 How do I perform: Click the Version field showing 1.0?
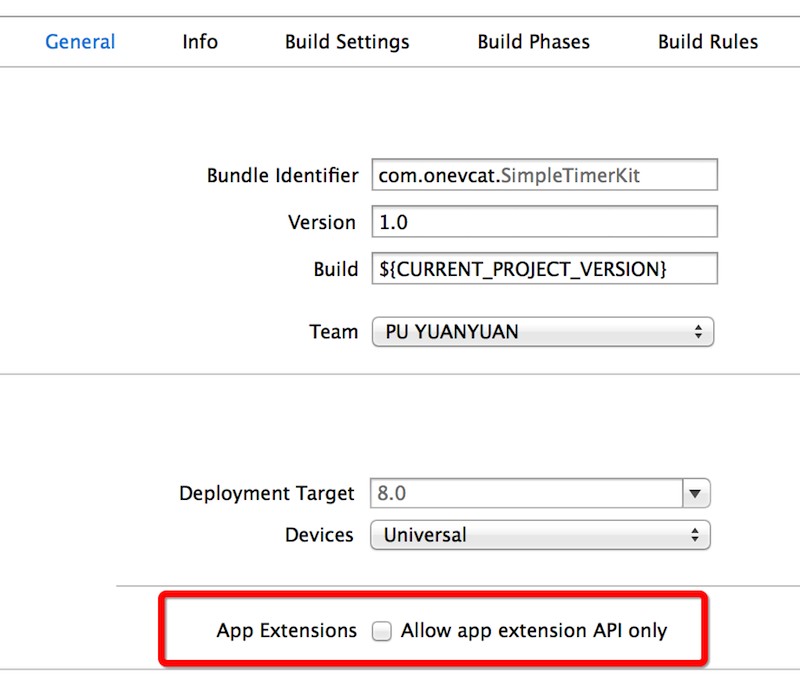[545, 221]
